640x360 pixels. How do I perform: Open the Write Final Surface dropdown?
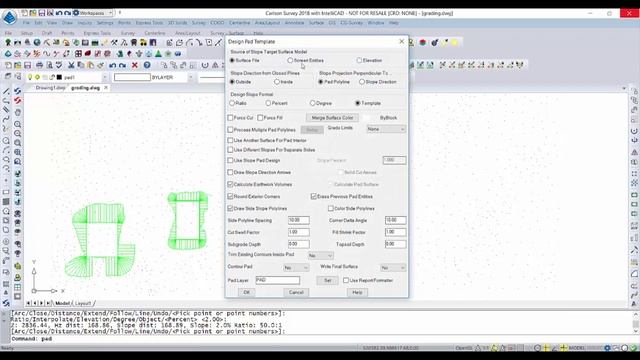pyautogui.click(x=393, y=268)
